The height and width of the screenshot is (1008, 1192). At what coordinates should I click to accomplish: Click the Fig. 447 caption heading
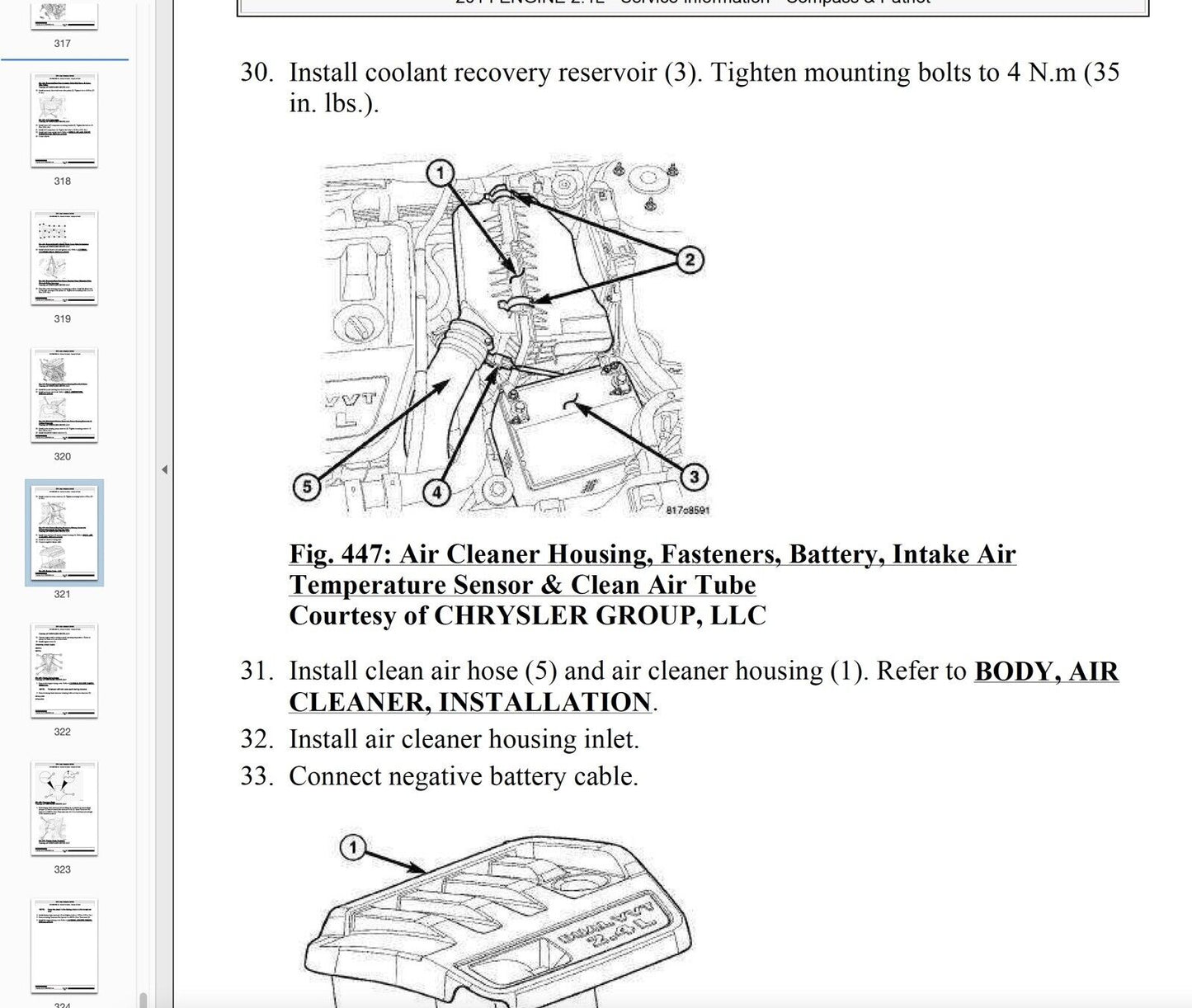click(653, 569)
